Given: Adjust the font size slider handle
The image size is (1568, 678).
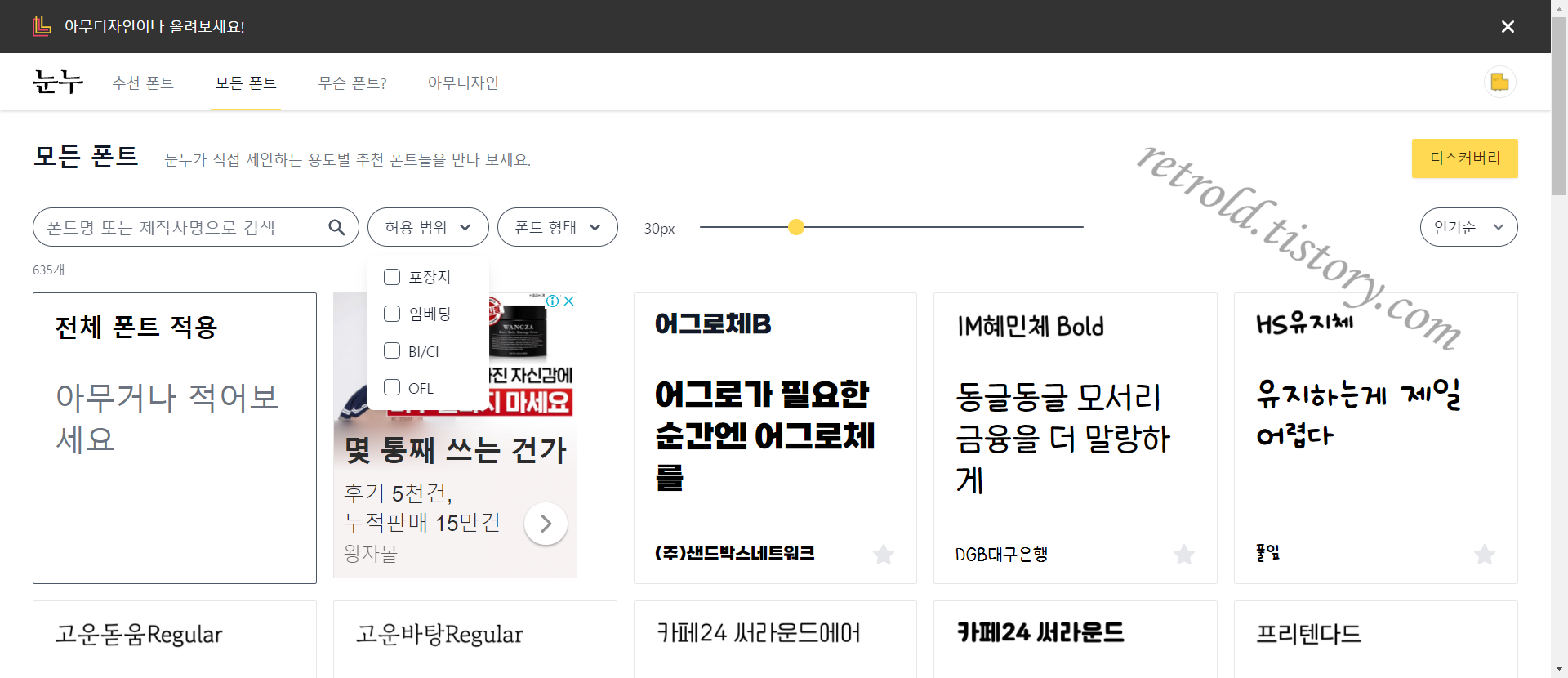Looking at the screenshot, I should tap(796, 227).
